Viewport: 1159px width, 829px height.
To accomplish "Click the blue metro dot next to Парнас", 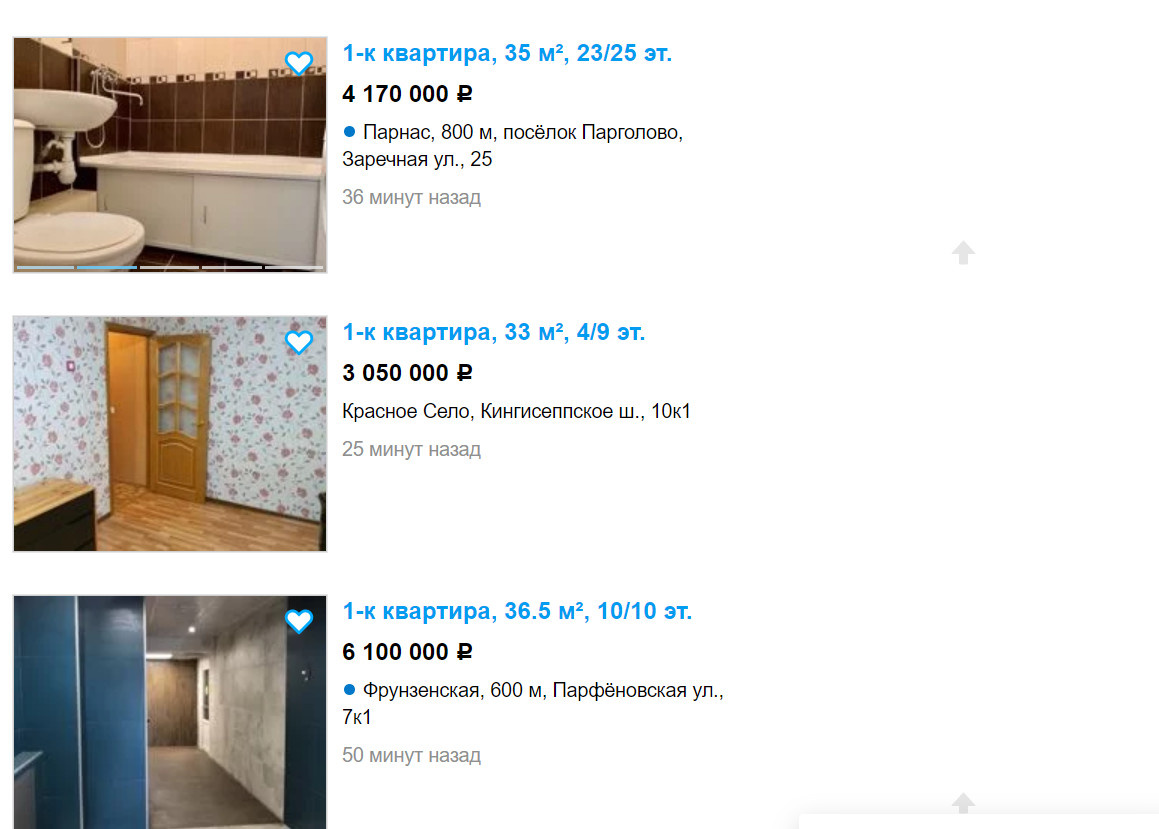I will coord(350,132).
